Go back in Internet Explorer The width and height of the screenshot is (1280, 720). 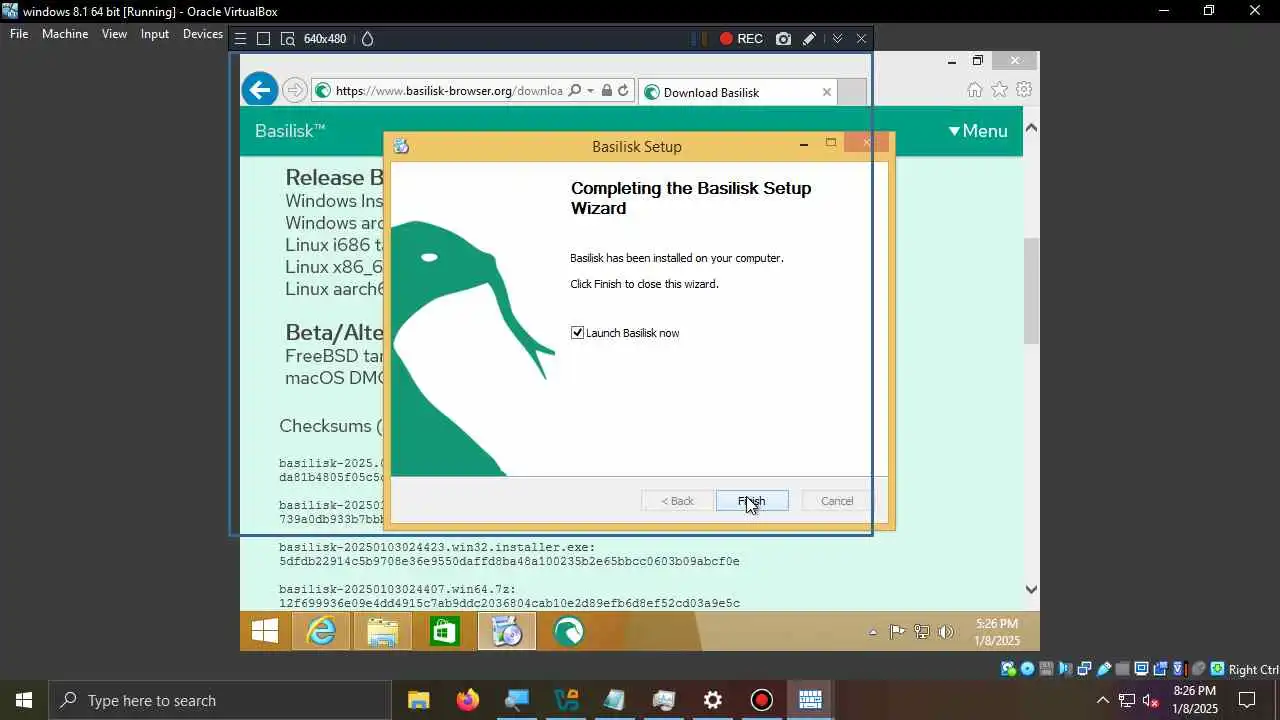[260, 90]
